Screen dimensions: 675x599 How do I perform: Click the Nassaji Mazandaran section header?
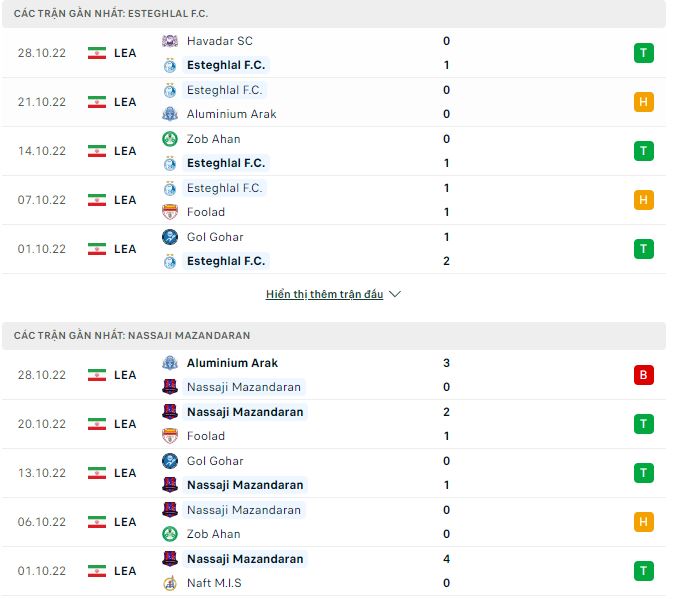334,336
